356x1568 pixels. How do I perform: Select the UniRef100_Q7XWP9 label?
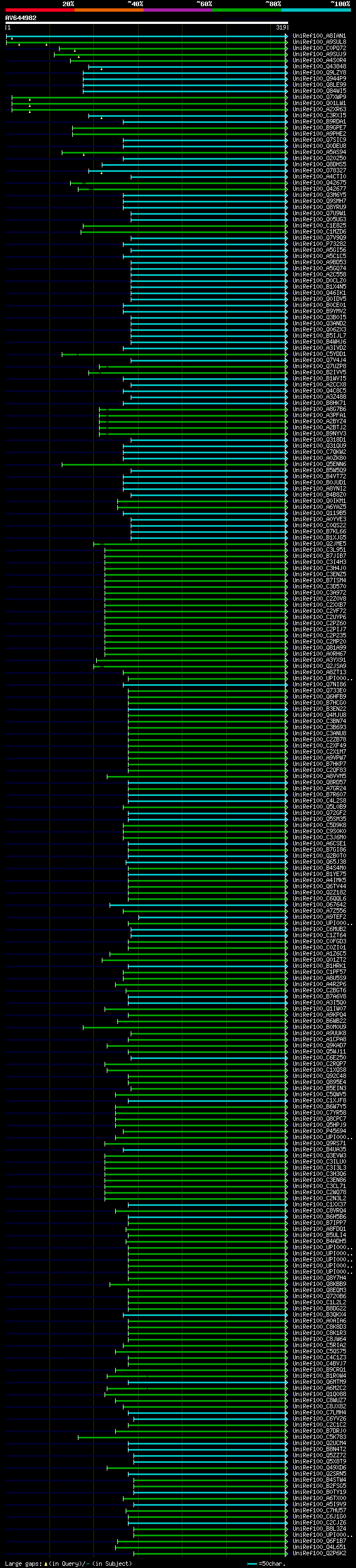319,97
